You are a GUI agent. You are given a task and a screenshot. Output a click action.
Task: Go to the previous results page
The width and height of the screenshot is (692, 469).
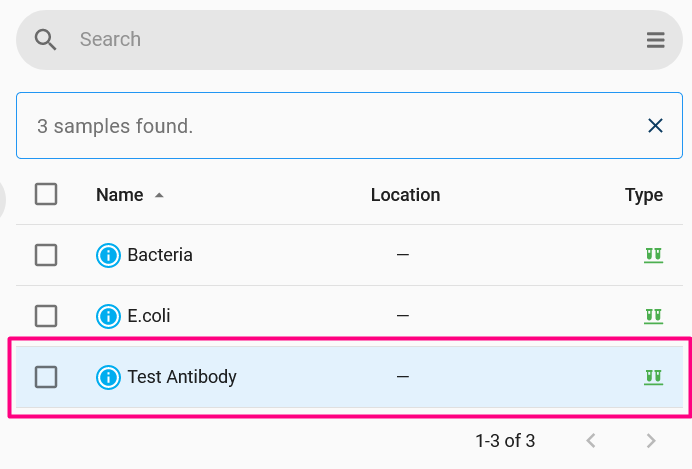[x=591, y=440]
